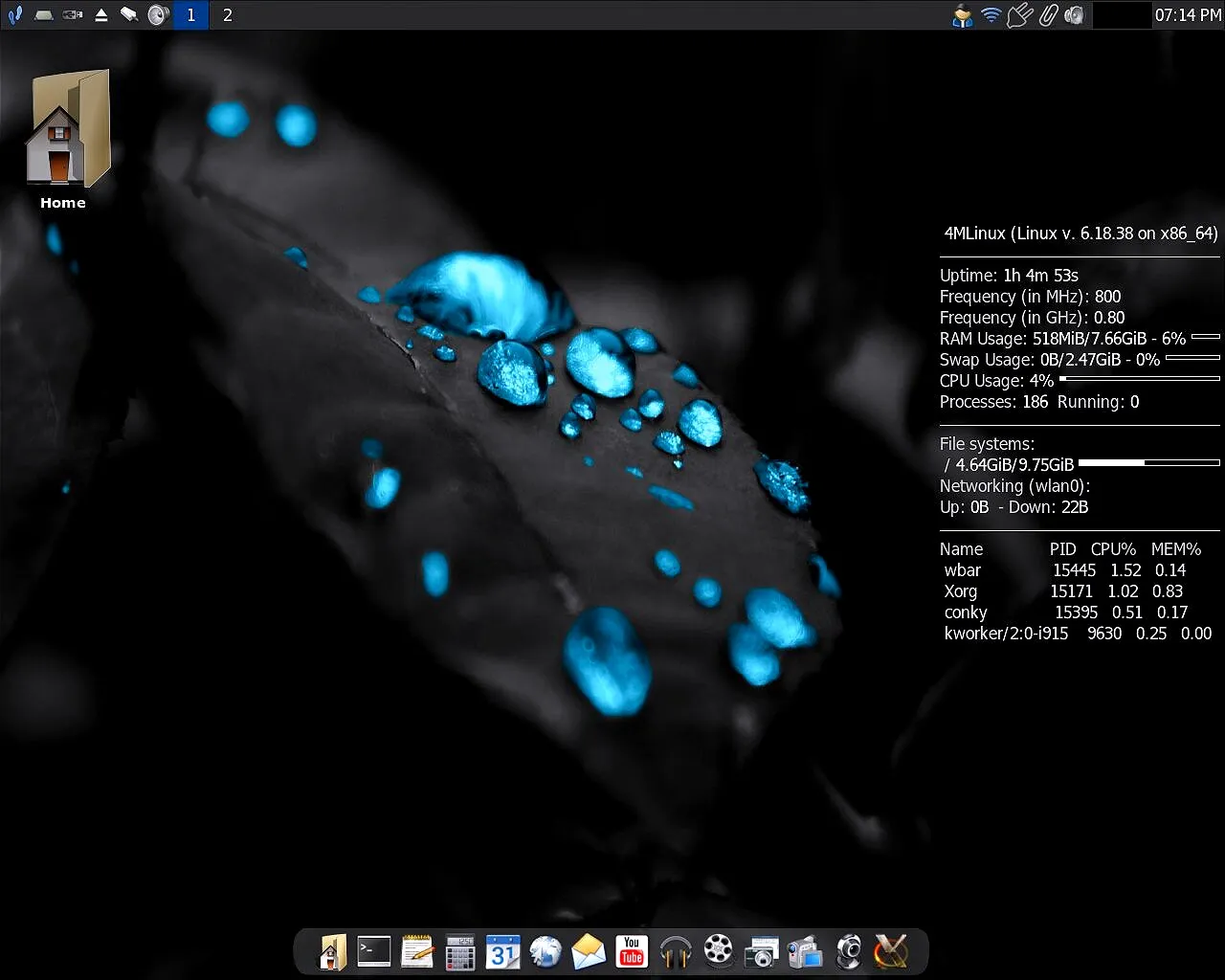
Task: Open the Wi-Fi tray icon
Action: coord(991,14)
